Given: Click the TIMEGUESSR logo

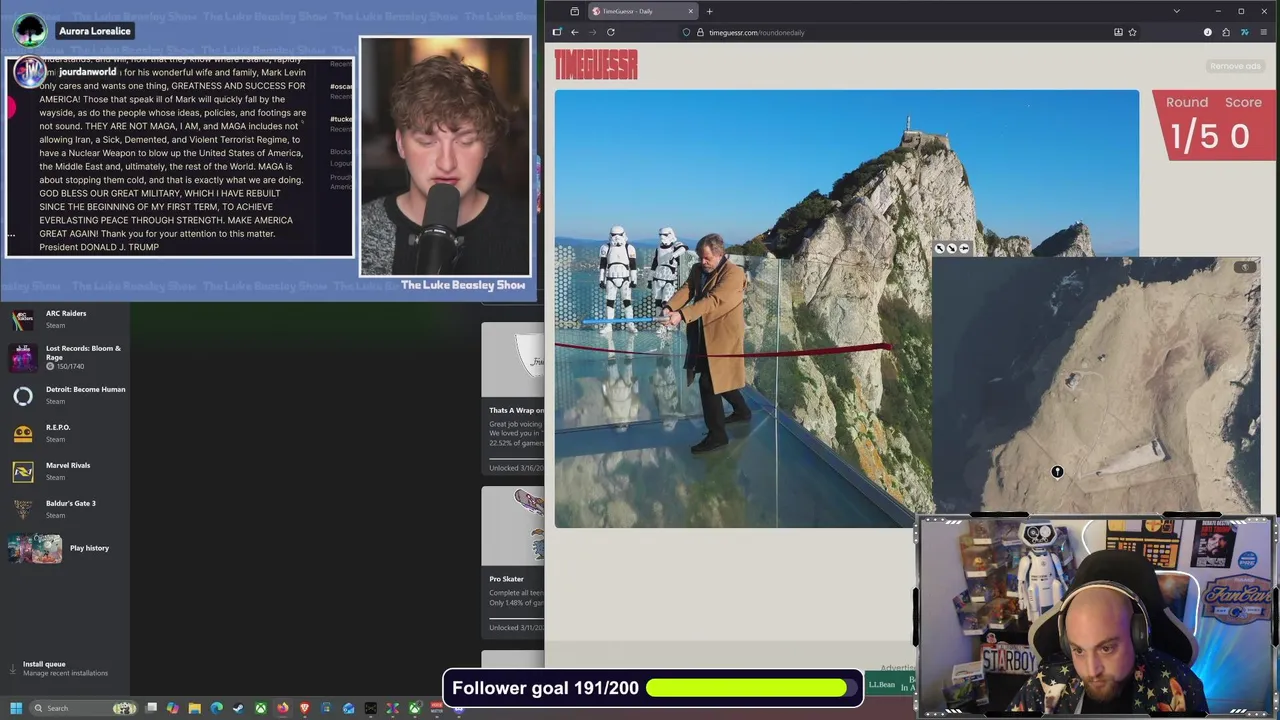Looking at the screenshot, I should tap(596, 65).
